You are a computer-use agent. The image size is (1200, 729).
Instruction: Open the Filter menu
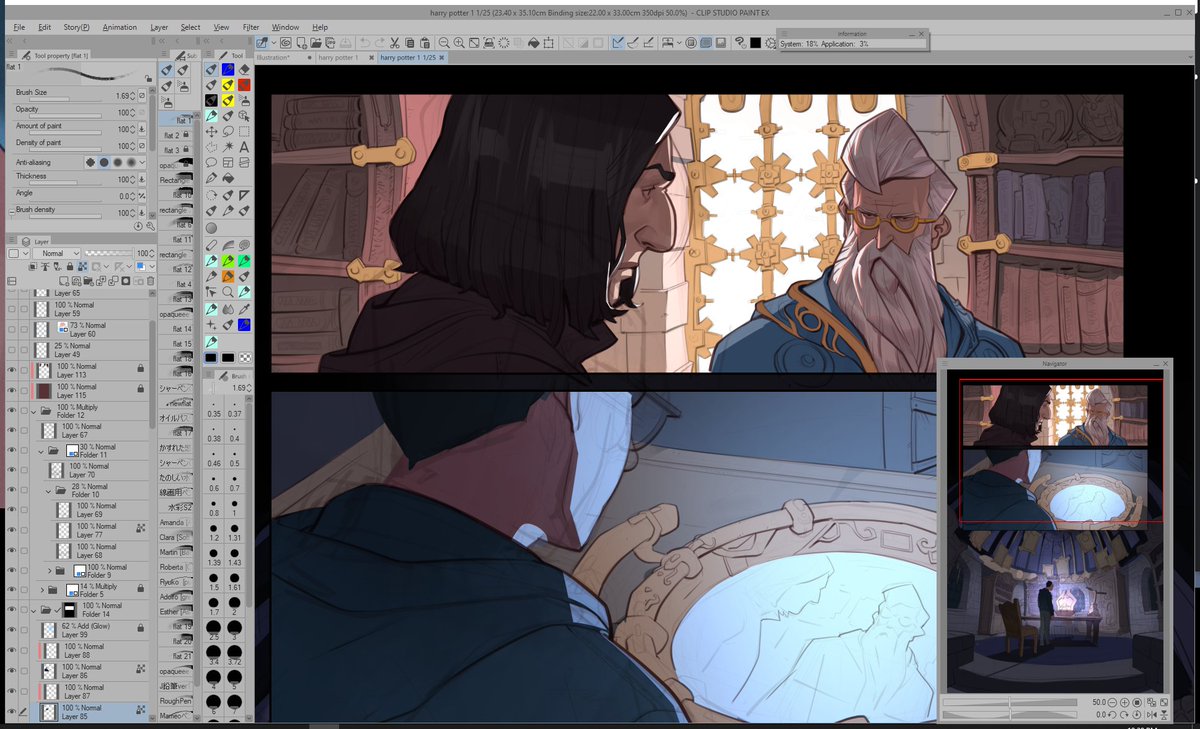coord(251,27)
